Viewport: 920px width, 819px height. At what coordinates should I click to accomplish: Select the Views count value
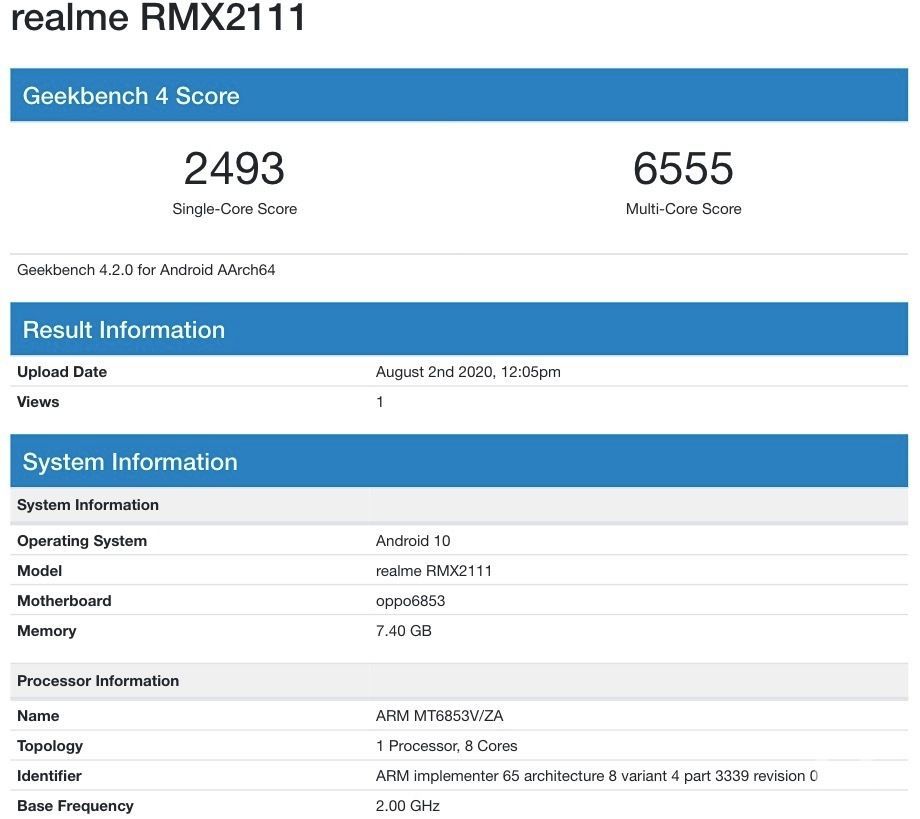tap(379, 401)
